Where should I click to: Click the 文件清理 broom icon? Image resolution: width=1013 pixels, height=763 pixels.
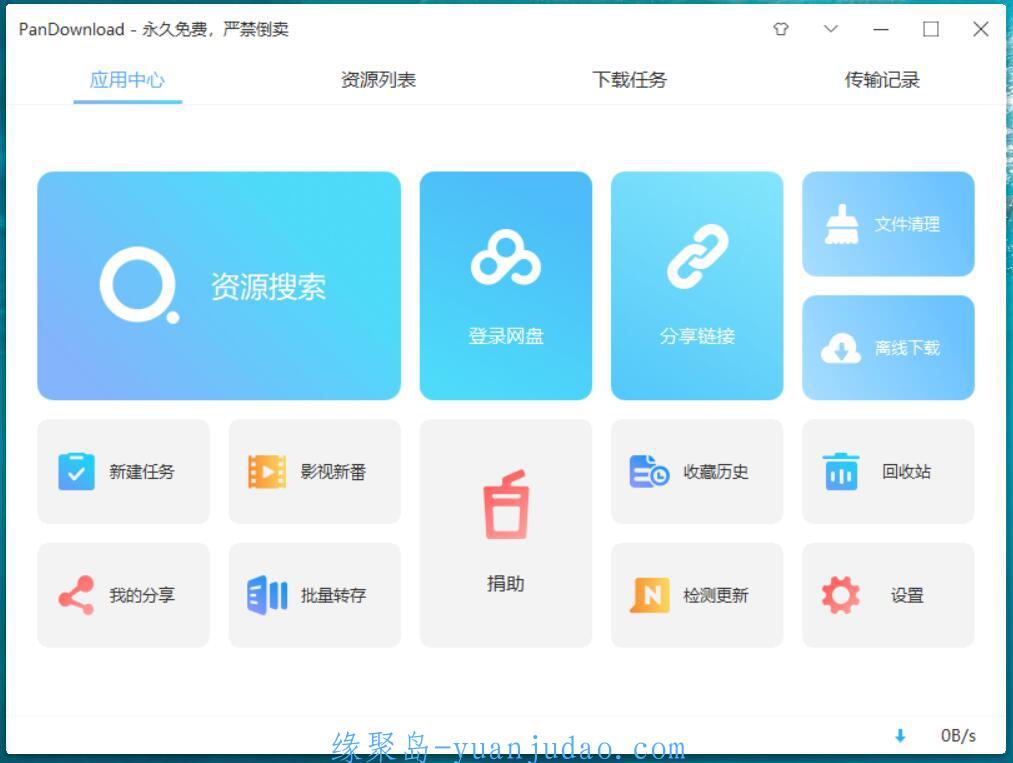tap(842, 225)
